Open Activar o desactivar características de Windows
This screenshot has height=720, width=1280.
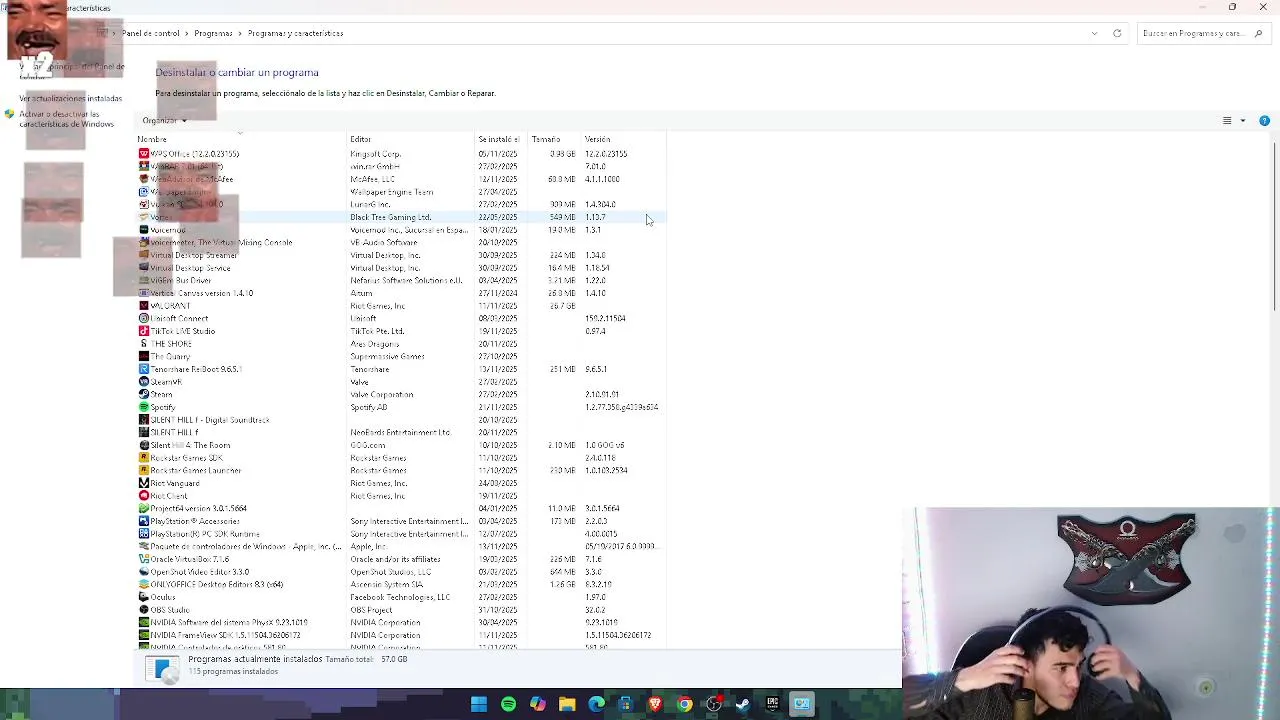67,119
